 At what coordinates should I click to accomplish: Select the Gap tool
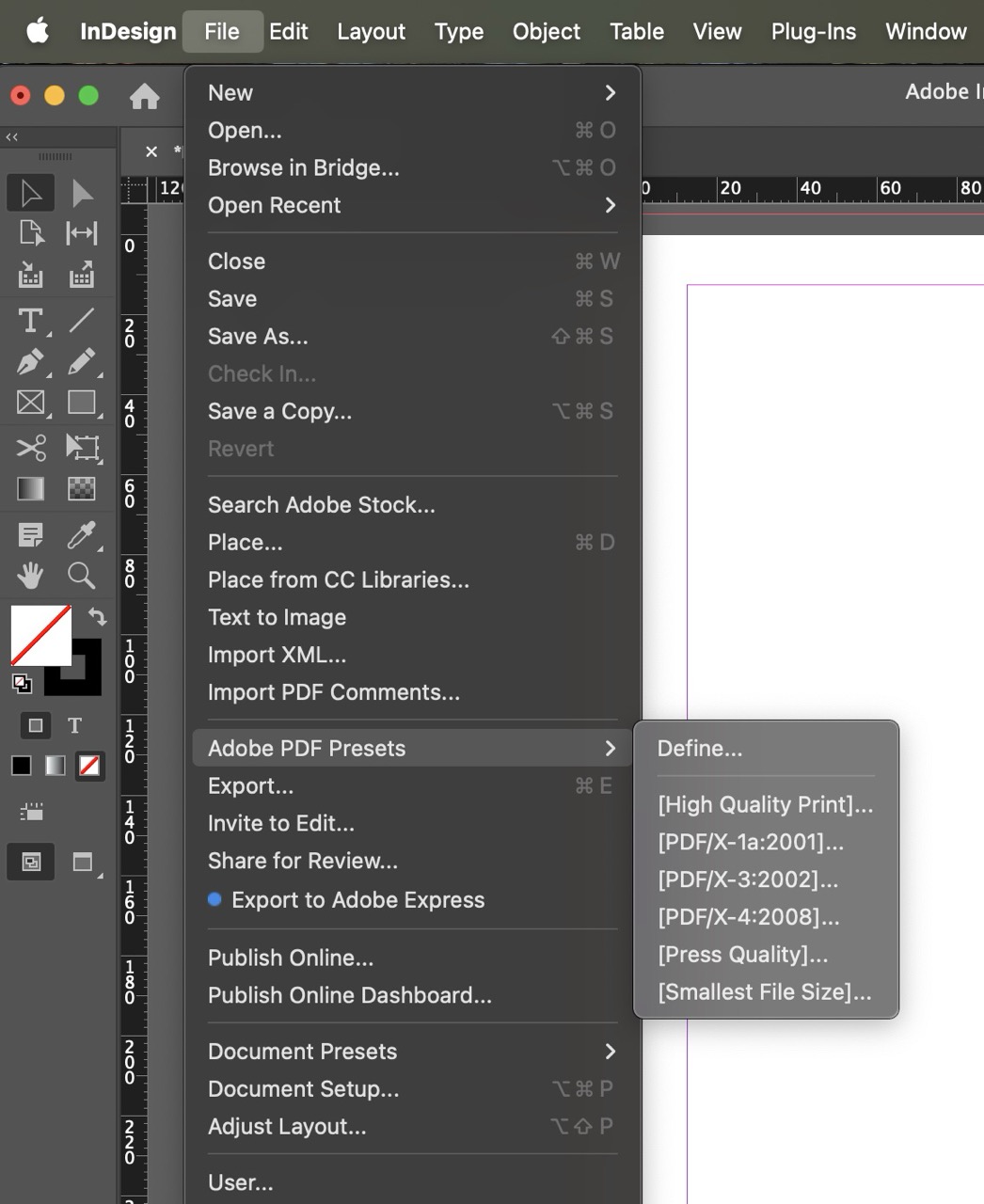click(x=82, y=232)
